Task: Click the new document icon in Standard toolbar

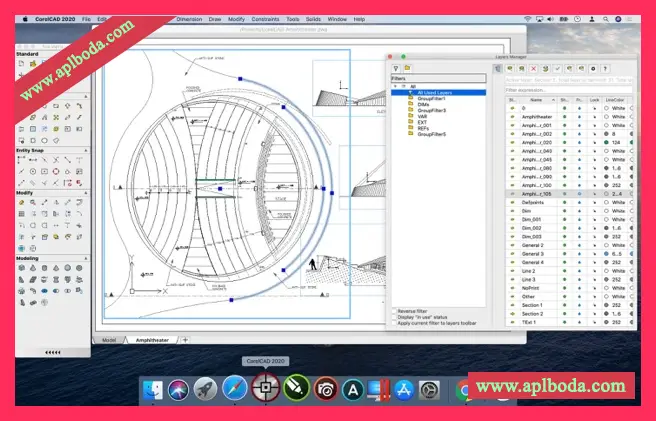Action: pos(21,63)
